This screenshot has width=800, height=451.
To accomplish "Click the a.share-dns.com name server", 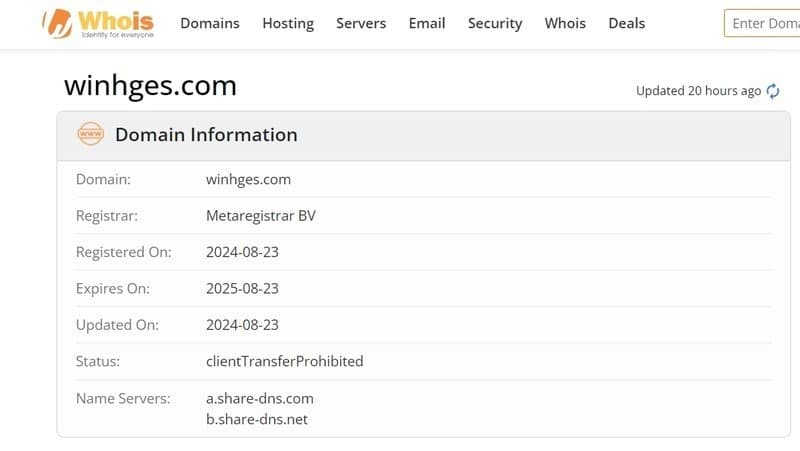I will pyautogui.click(x=260, y=398).
